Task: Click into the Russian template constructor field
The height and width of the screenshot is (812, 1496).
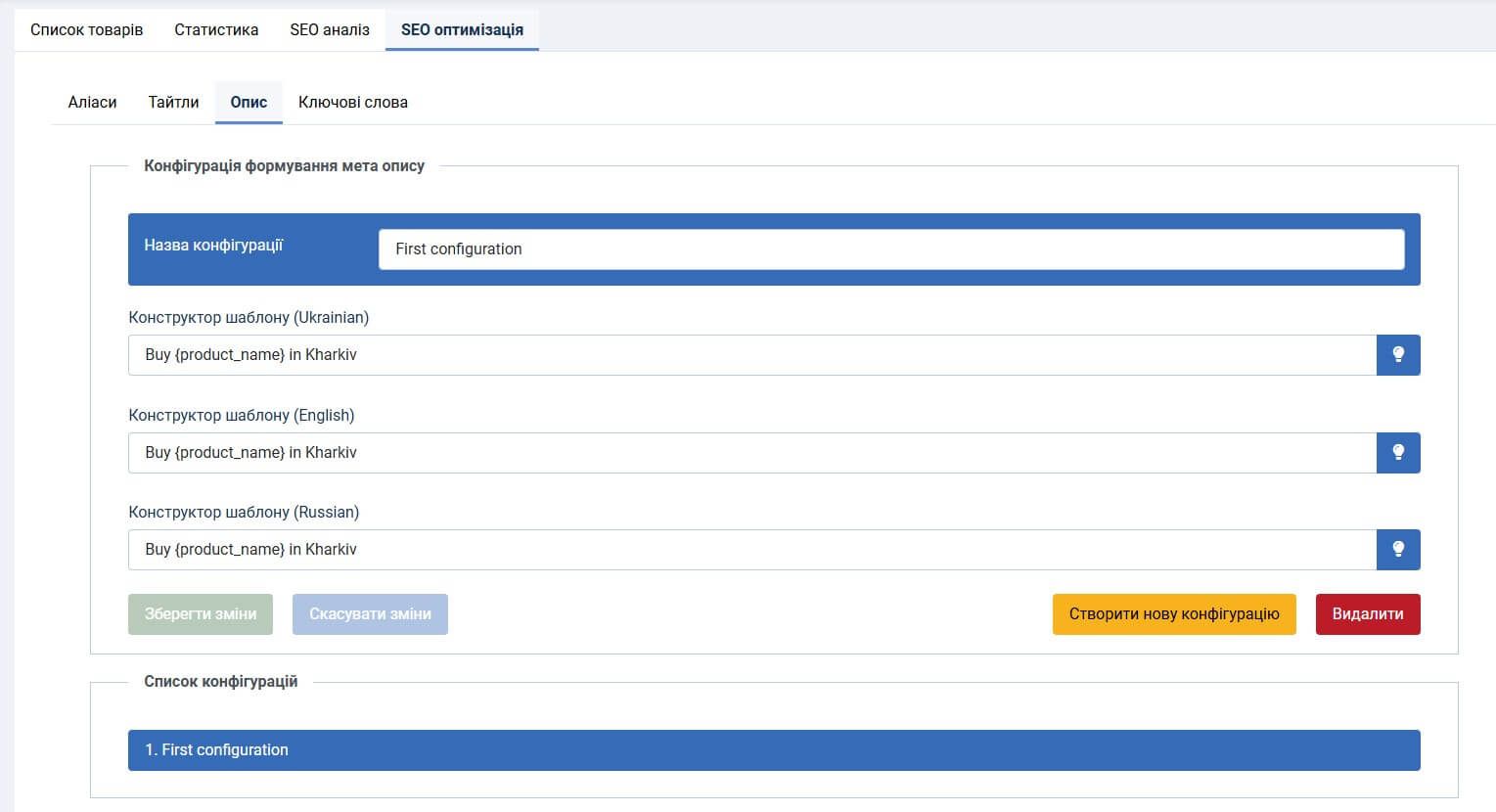Action: (x=751, y=550)
